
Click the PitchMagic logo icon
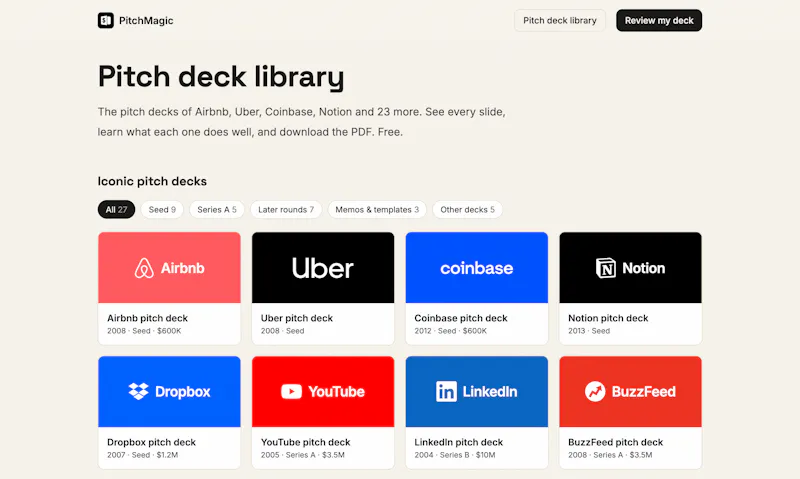pos(106,20)
